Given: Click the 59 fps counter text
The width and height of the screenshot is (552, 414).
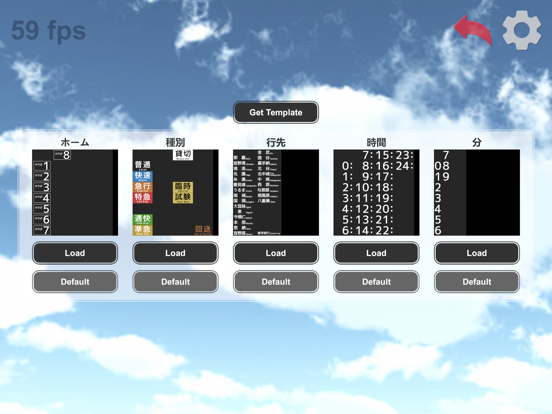Looking at the screenshot, I should point(48,31).
